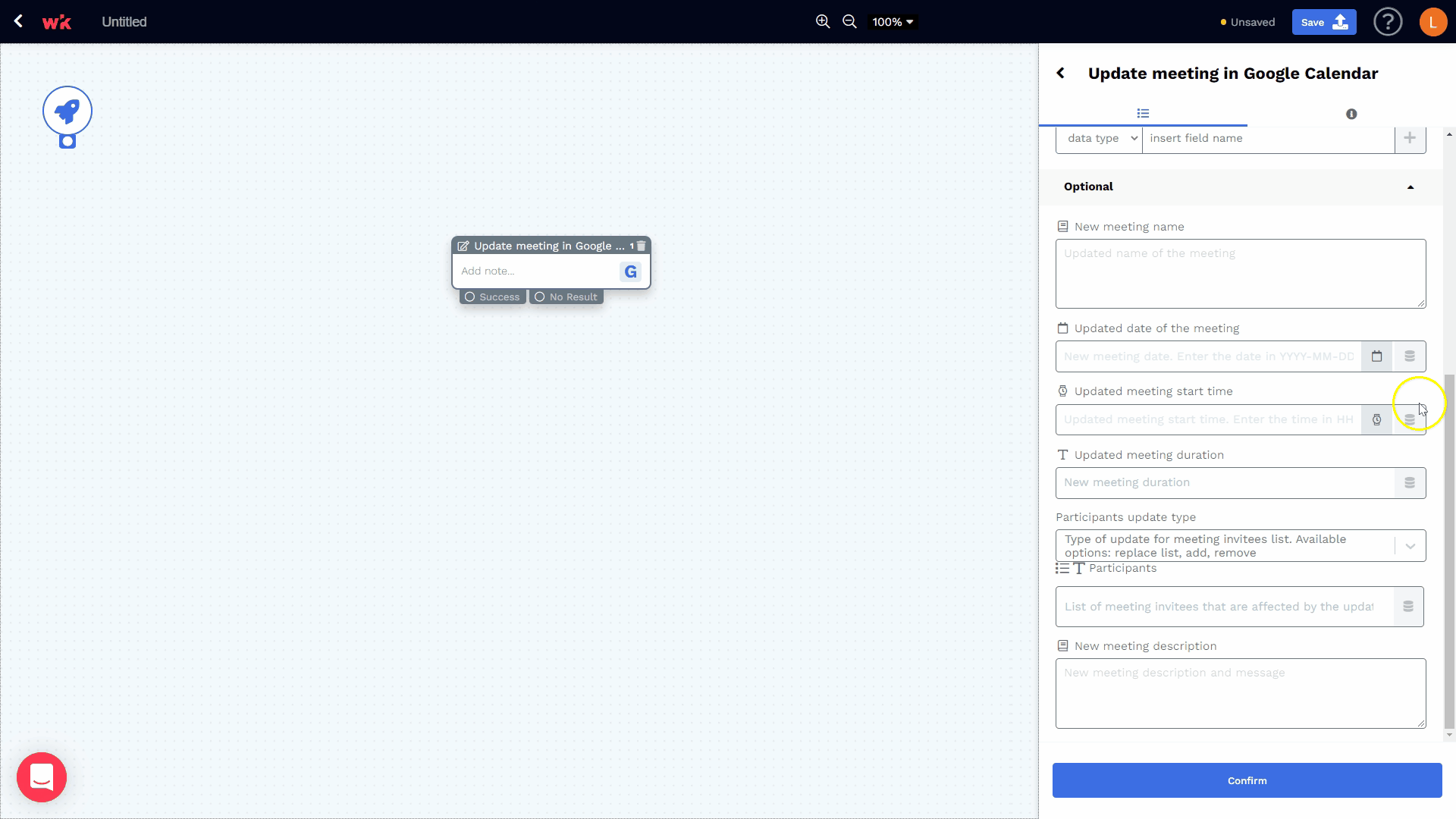Delete the Update meeting node with trash icon
The height and width of the screenshot is (819, 1456).
(642, 246)
